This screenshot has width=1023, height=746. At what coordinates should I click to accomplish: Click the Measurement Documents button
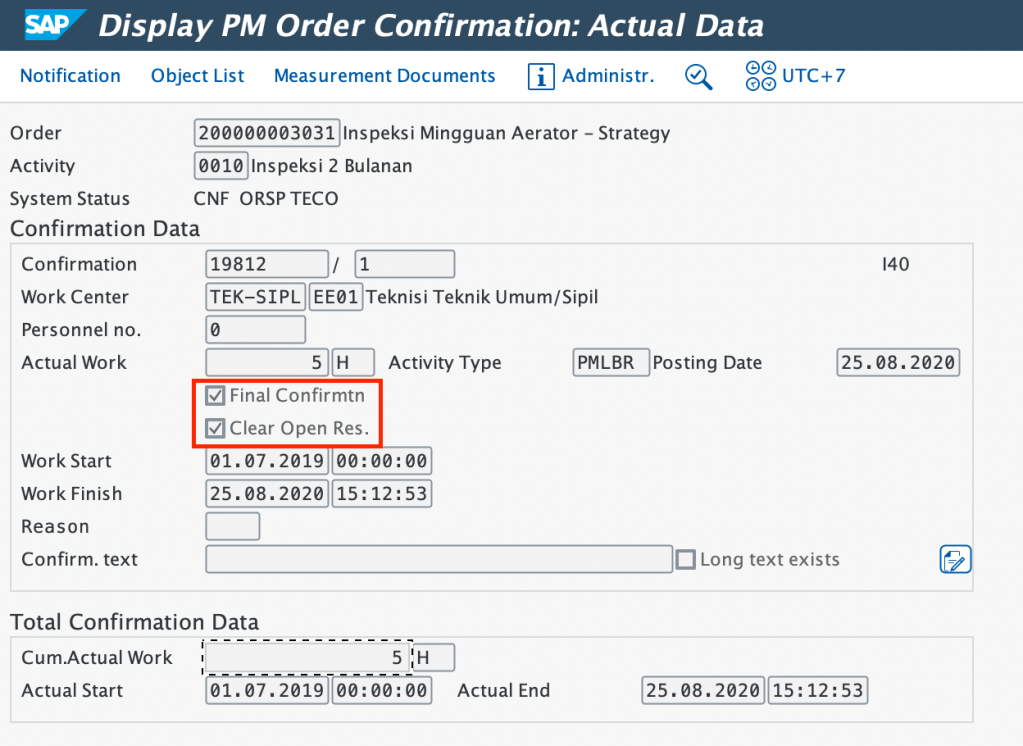[x=384, y=76]
